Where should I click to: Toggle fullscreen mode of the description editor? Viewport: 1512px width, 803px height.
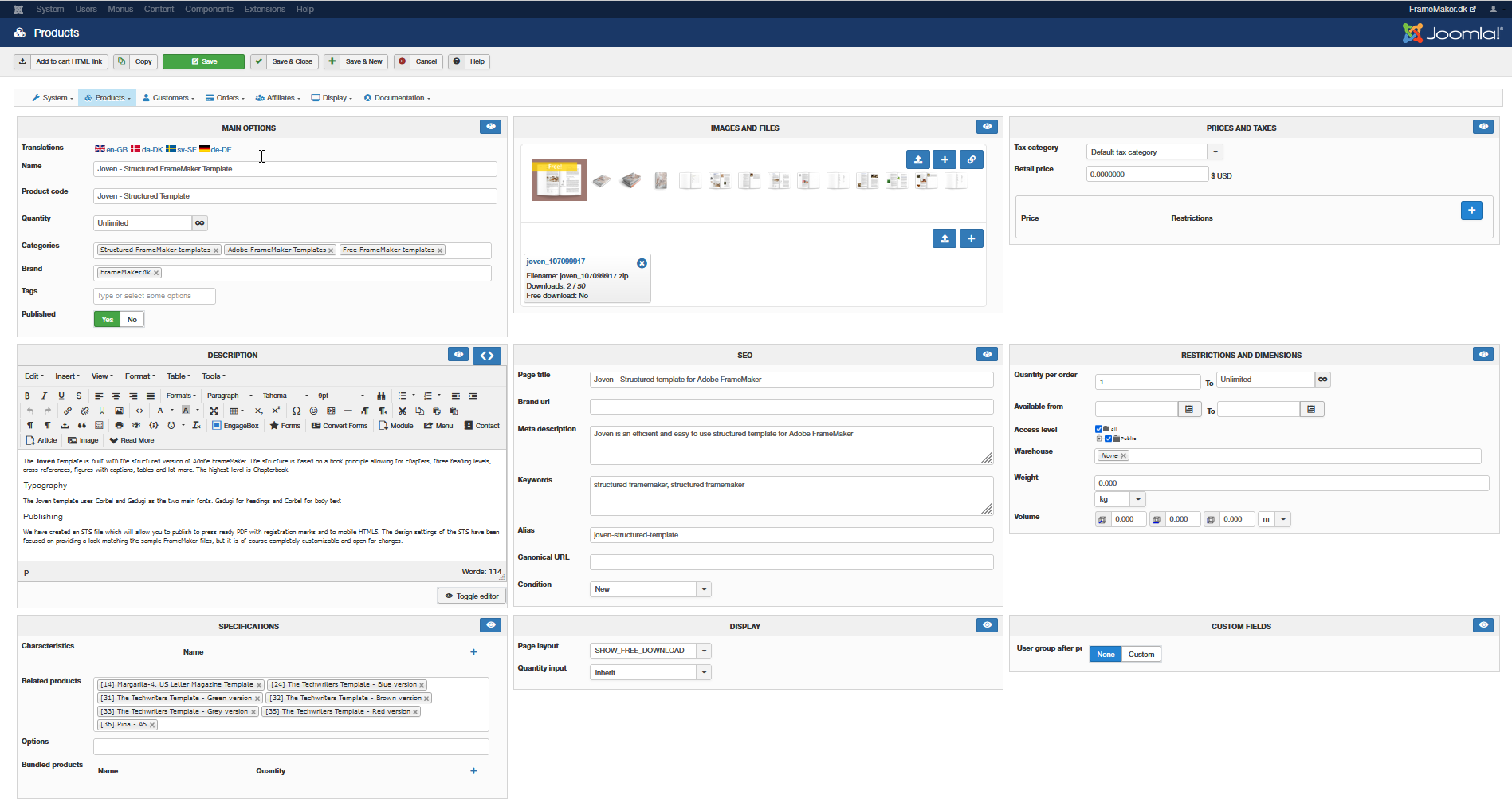click(214, 411)
